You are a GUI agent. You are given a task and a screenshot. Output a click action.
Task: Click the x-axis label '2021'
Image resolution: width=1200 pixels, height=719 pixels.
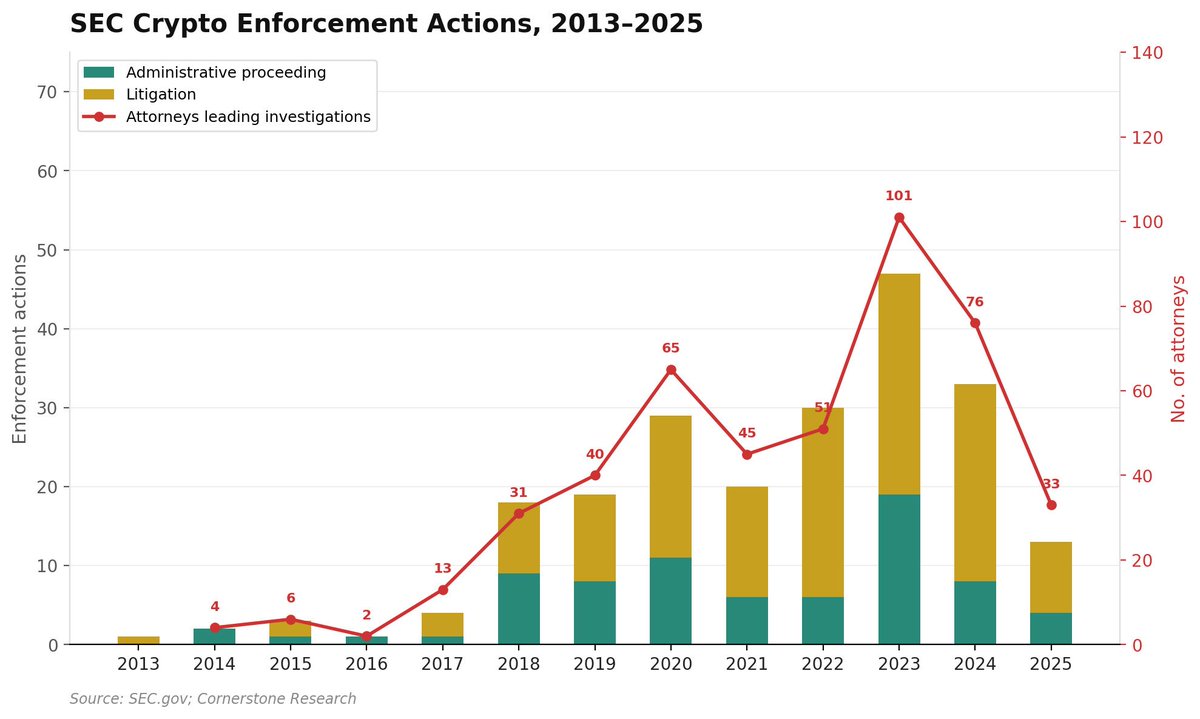747,665
